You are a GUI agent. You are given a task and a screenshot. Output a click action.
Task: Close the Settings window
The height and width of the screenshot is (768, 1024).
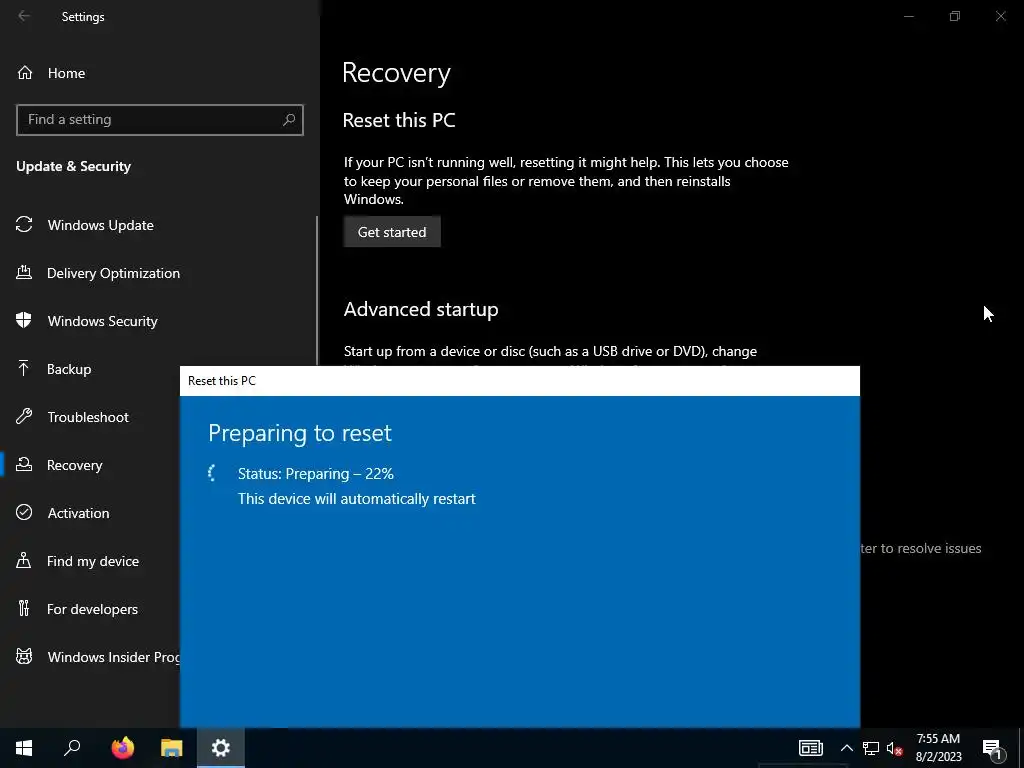[x=1000, y=16]
